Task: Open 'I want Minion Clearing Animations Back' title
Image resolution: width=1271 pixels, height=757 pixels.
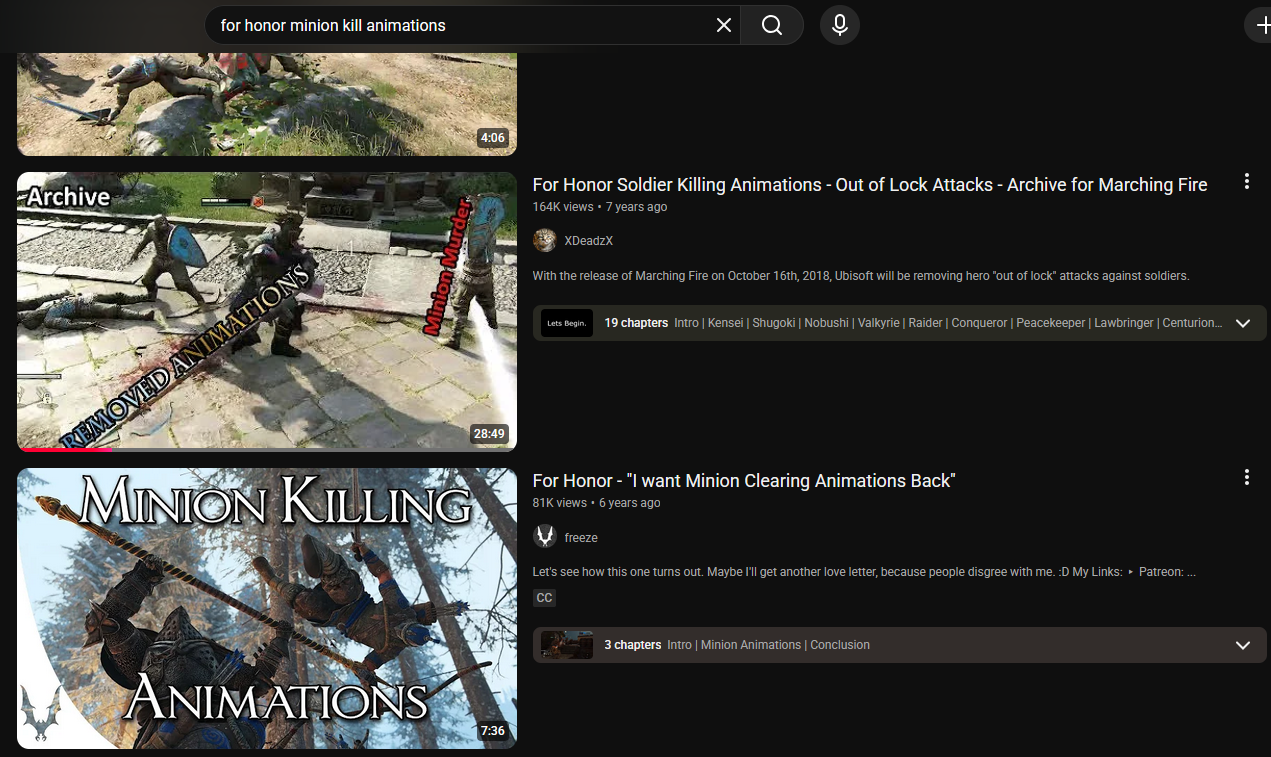Action: 744,481
